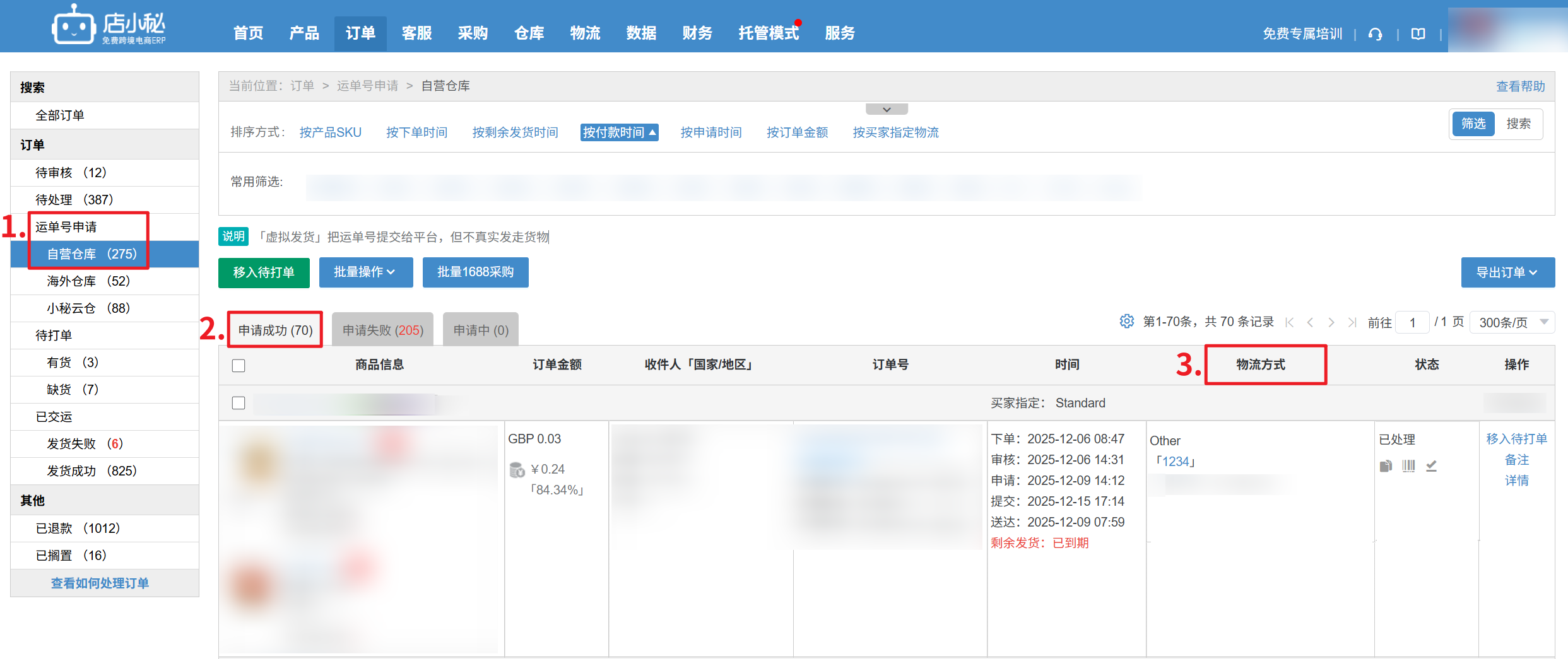Image resolution: width=1568 pixels, height=659 pixels.
Task: Click the checkmark icon in status column
Action: click(1431, 466)
